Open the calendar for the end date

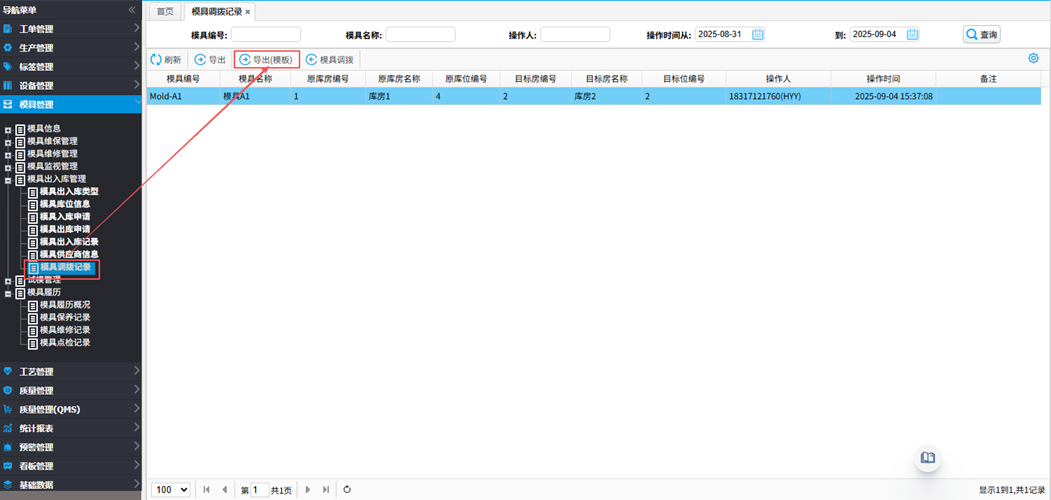click(x=912, y=34)
